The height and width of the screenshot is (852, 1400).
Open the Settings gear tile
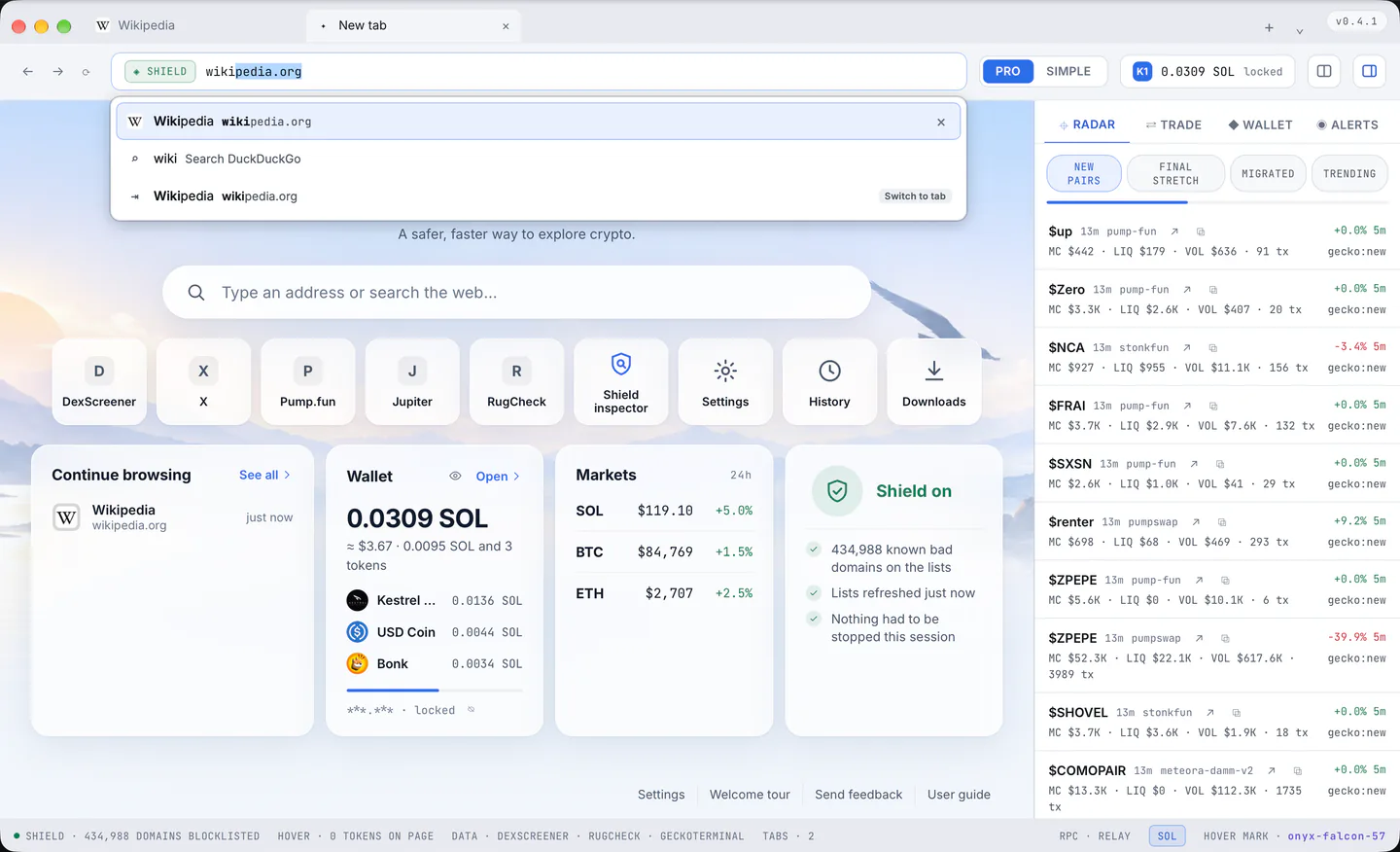pyautogui.click(x=725, y=381)
